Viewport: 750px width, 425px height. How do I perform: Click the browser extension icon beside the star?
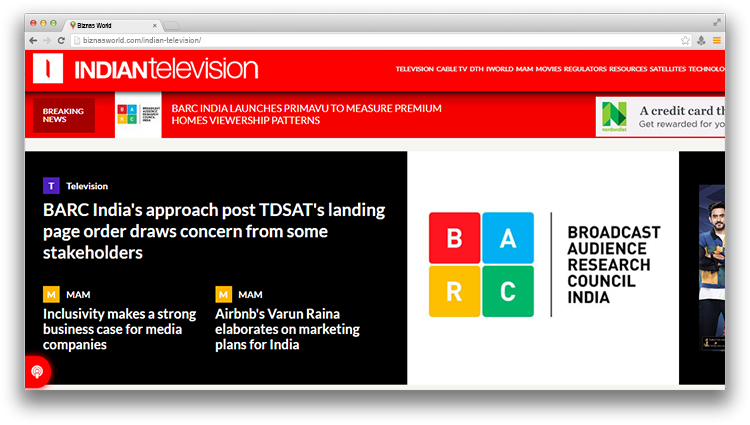[x=701, y=40]
